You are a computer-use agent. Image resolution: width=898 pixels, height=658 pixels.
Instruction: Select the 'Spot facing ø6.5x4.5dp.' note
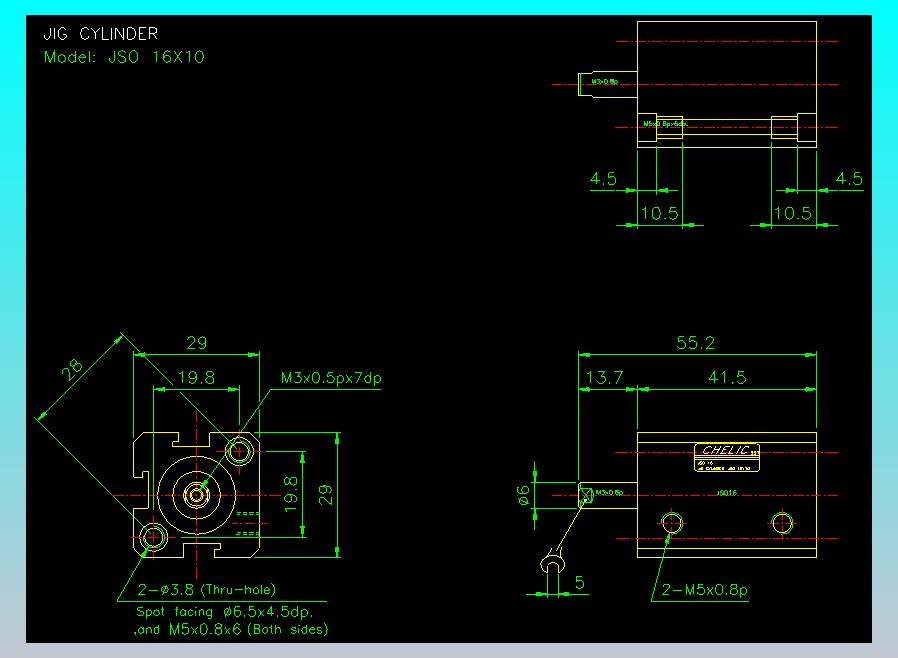pyautogui.click(x=225, y=612)
